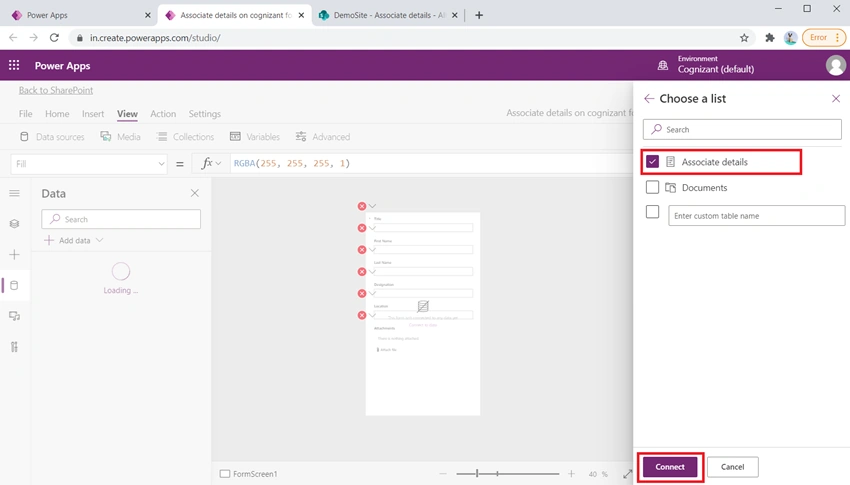
Task: Reload the browser page
Action: coord(54,38)
